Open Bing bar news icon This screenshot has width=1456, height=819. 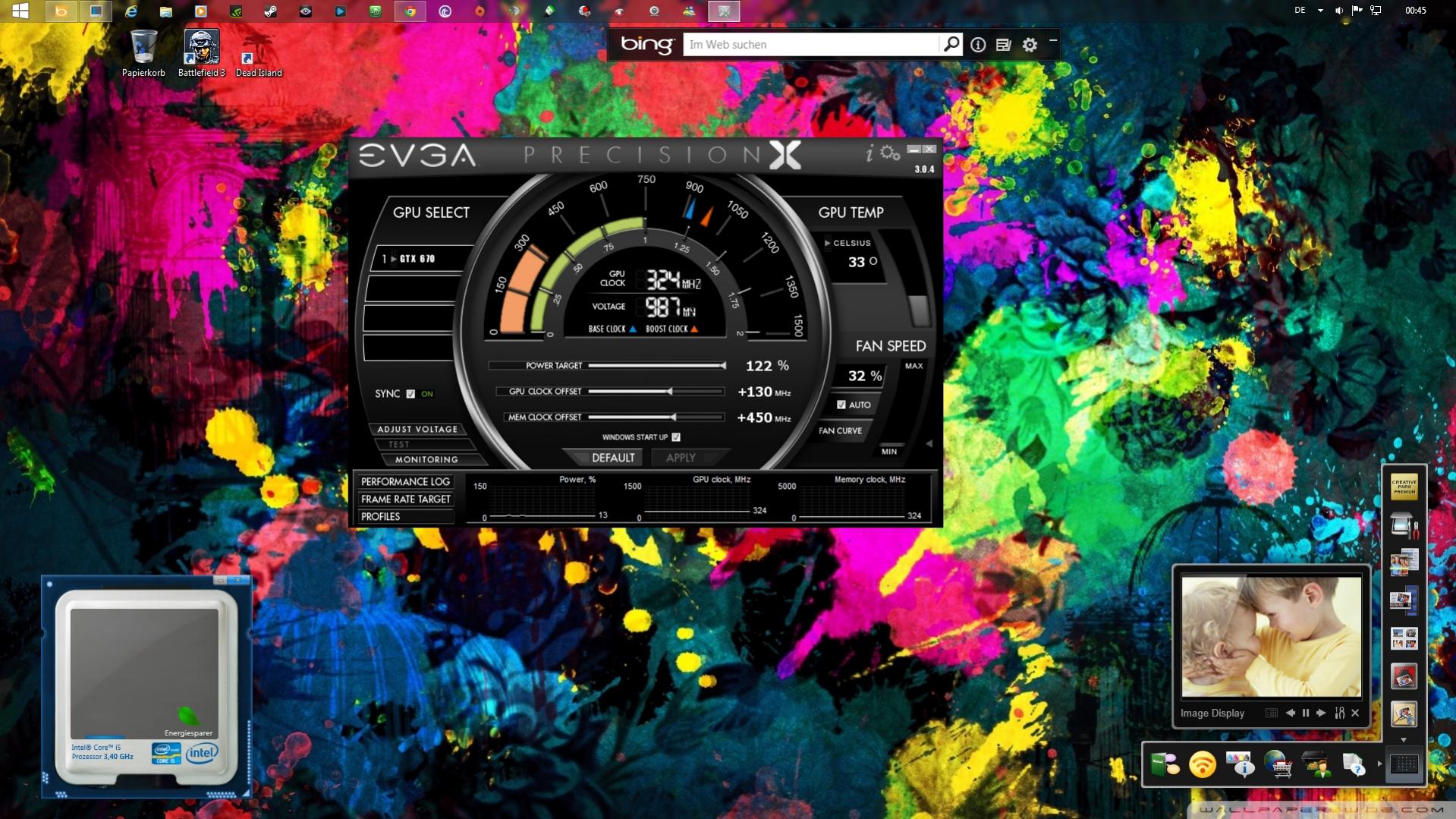(1003, 45)
